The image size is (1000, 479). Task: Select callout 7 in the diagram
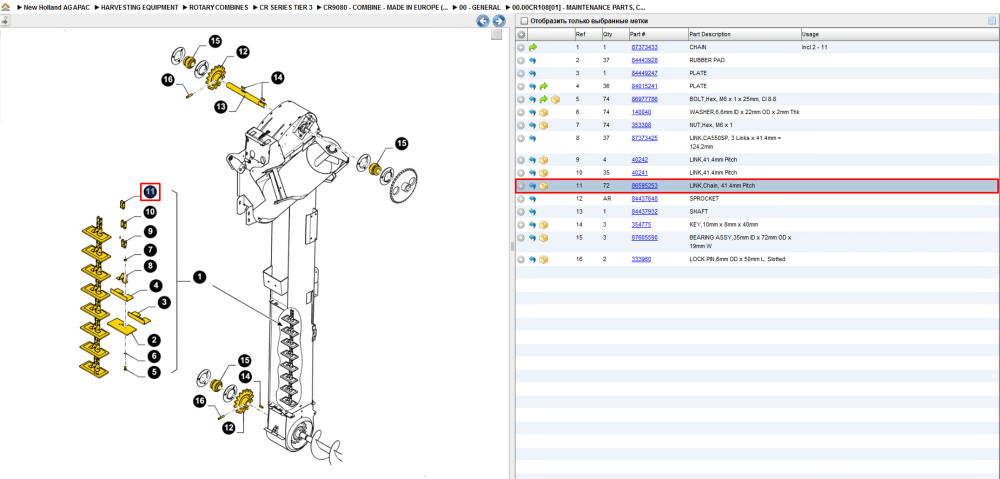click(x=149, y=249)
